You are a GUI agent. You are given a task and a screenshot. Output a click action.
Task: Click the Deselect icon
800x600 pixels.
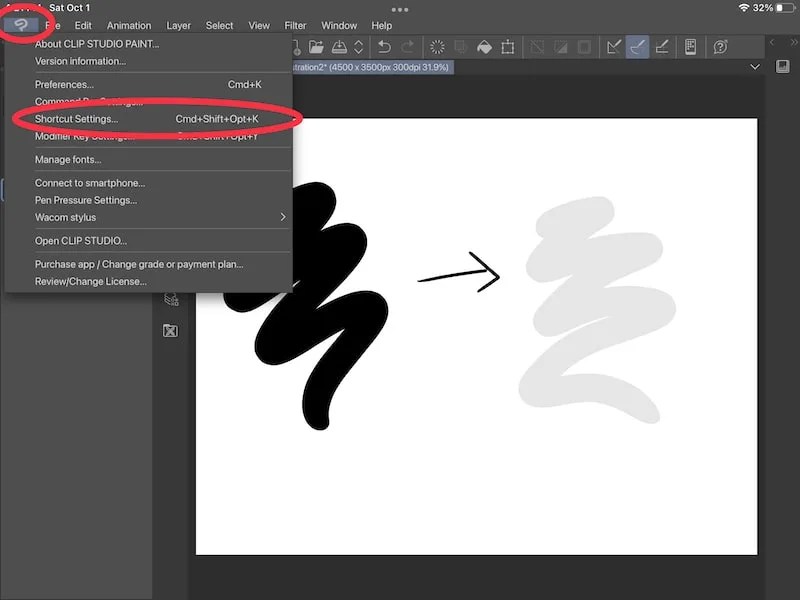pyautogui.click(x=537, y=47)
